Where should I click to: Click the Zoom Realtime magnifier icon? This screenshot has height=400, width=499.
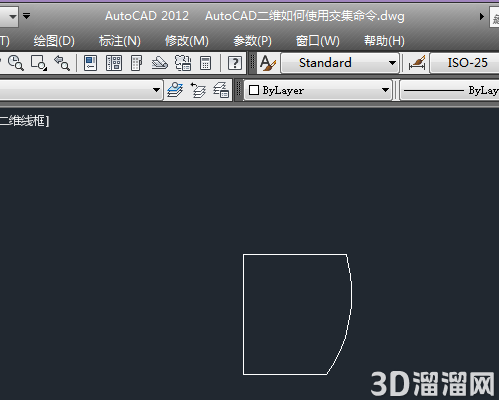pyautogui.click(x=15, y=63)
